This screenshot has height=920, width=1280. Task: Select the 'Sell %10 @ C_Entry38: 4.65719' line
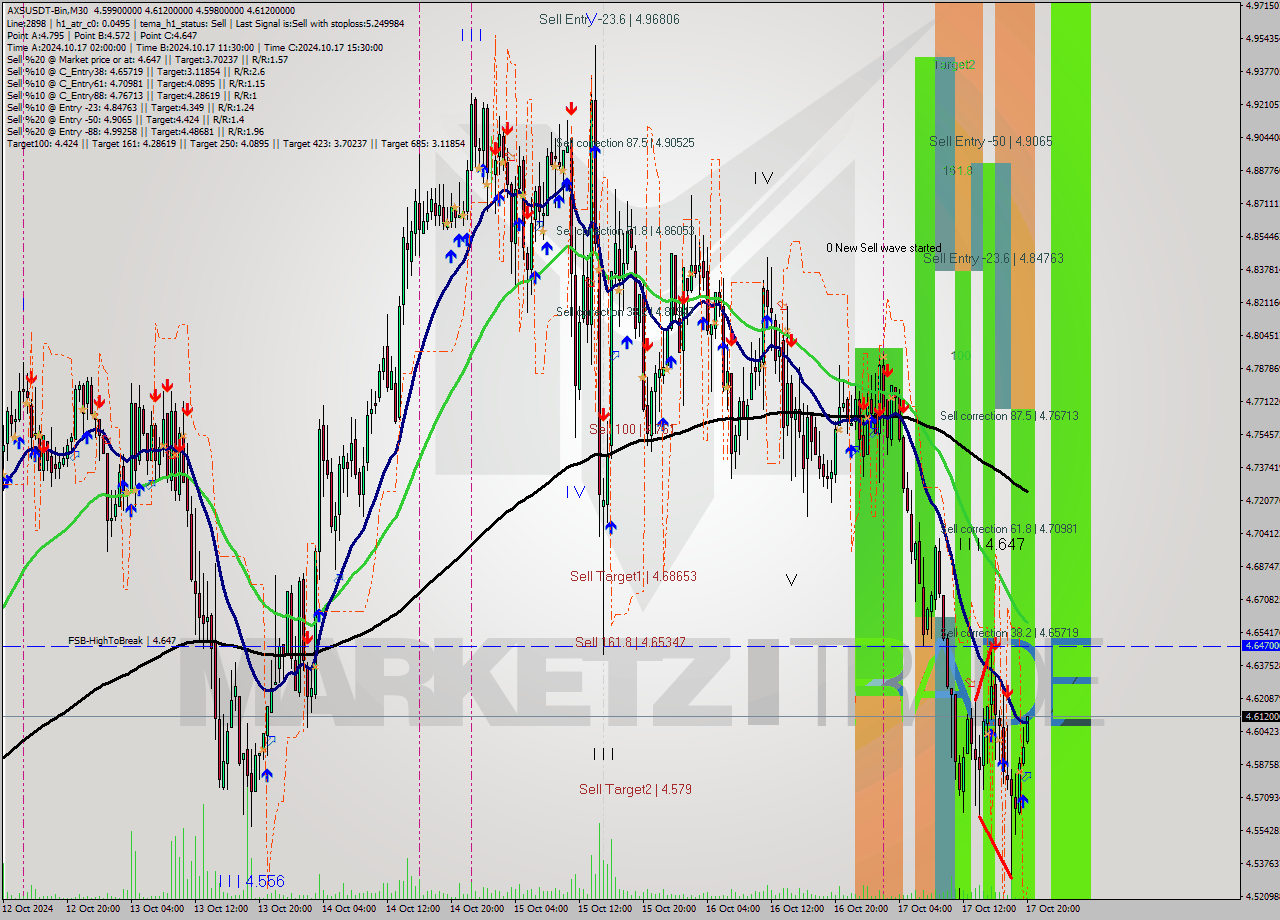(x=135, y=71)
